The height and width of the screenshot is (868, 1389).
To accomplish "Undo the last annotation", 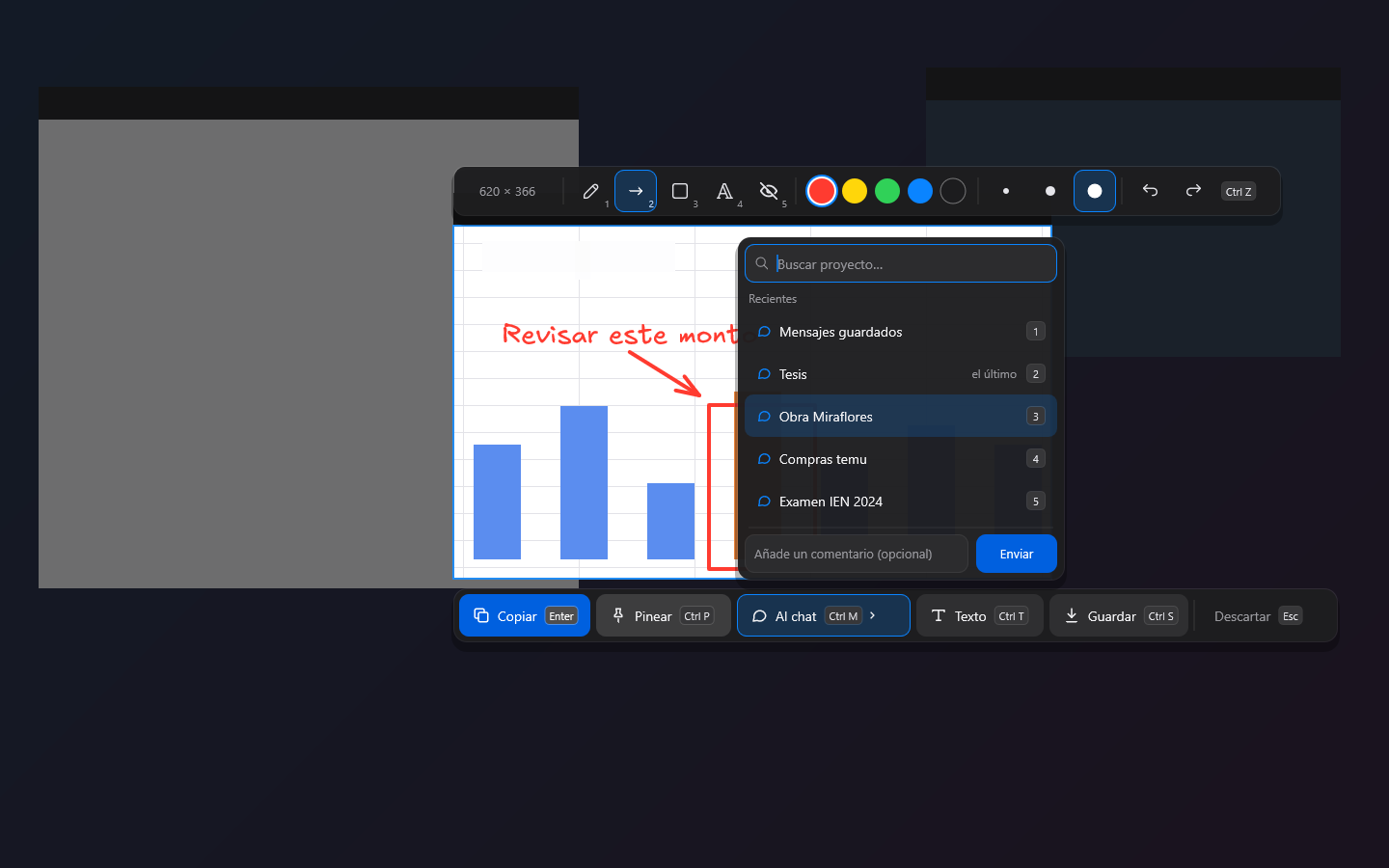I will [x=1150, y=191].
